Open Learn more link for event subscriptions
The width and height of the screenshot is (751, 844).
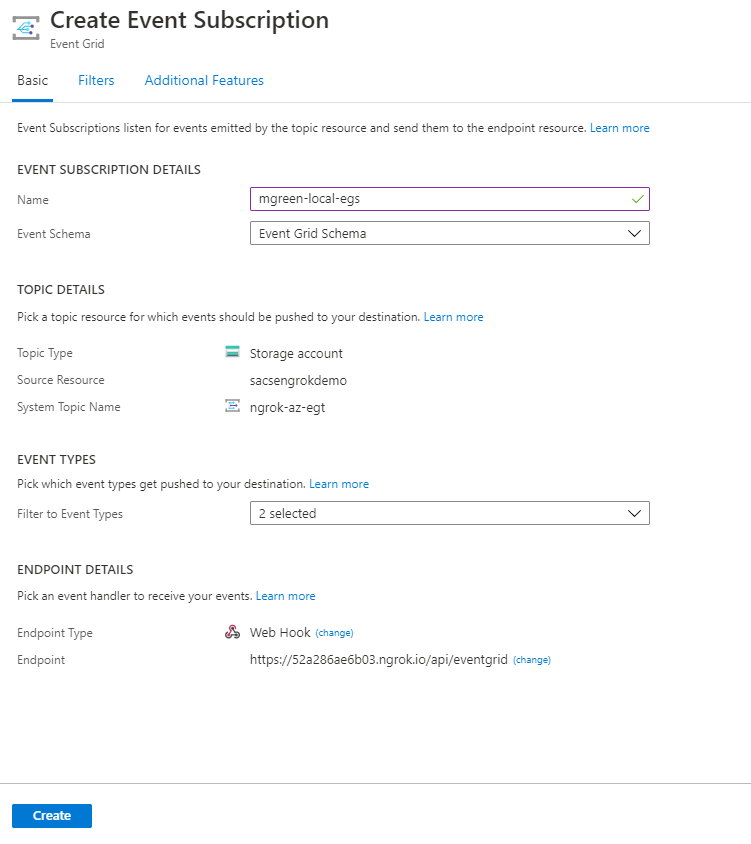[620, 128]
